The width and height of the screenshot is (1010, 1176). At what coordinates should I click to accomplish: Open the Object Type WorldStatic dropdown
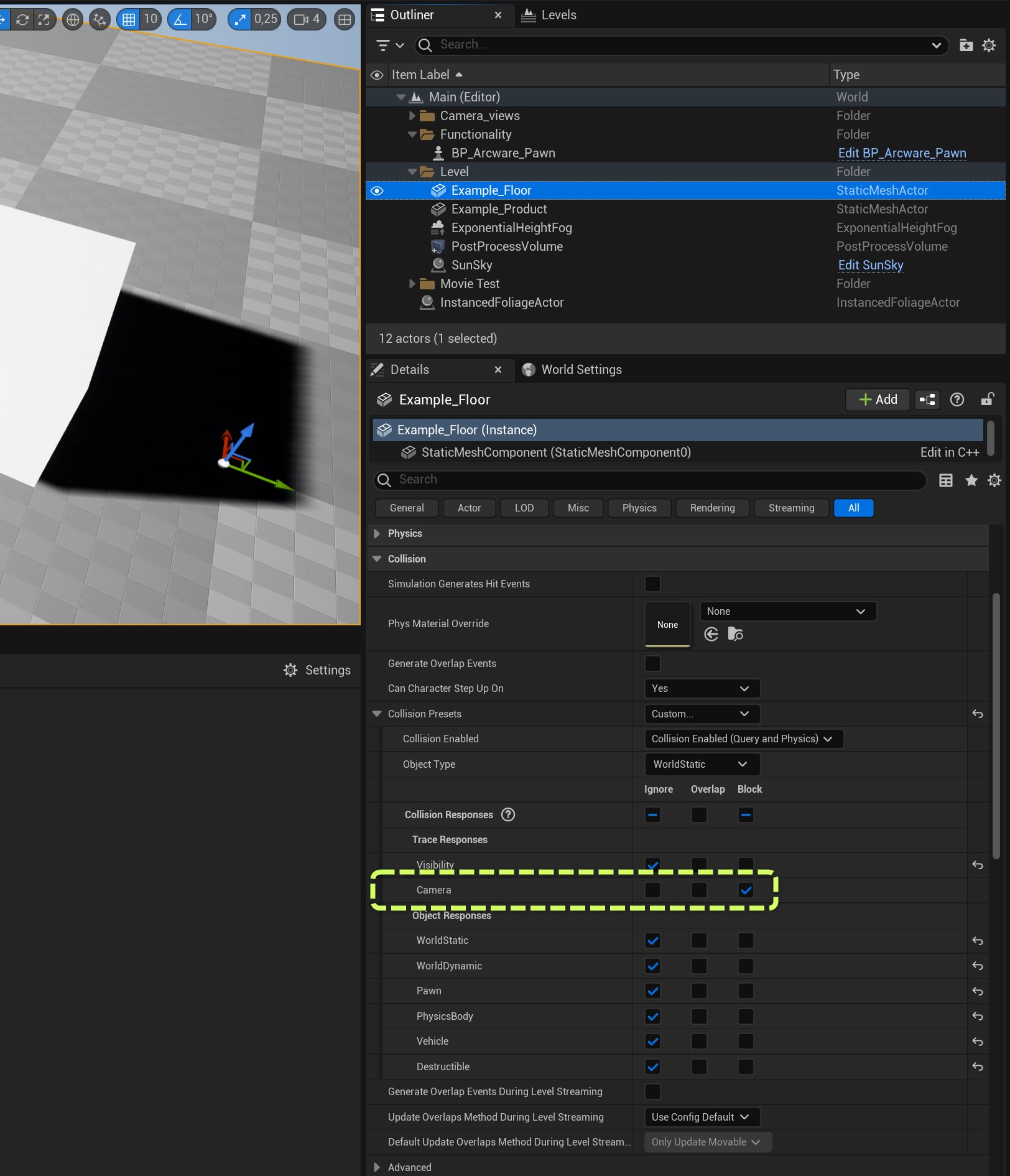pyautogui.click(x=702, y=764)
